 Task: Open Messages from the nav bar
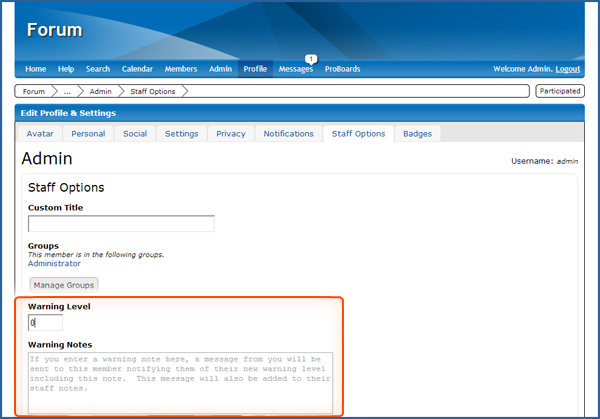point(295,69)
